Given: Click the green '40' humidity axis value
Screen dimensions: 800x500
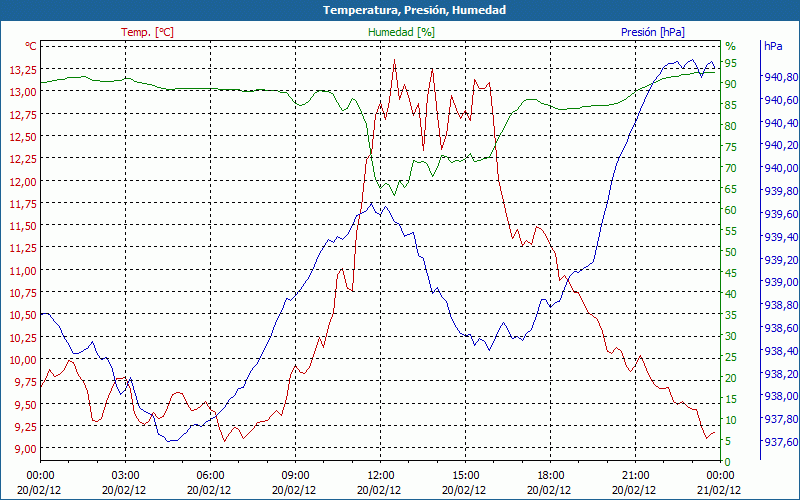Looking at the screenshot, I should 731,294.
